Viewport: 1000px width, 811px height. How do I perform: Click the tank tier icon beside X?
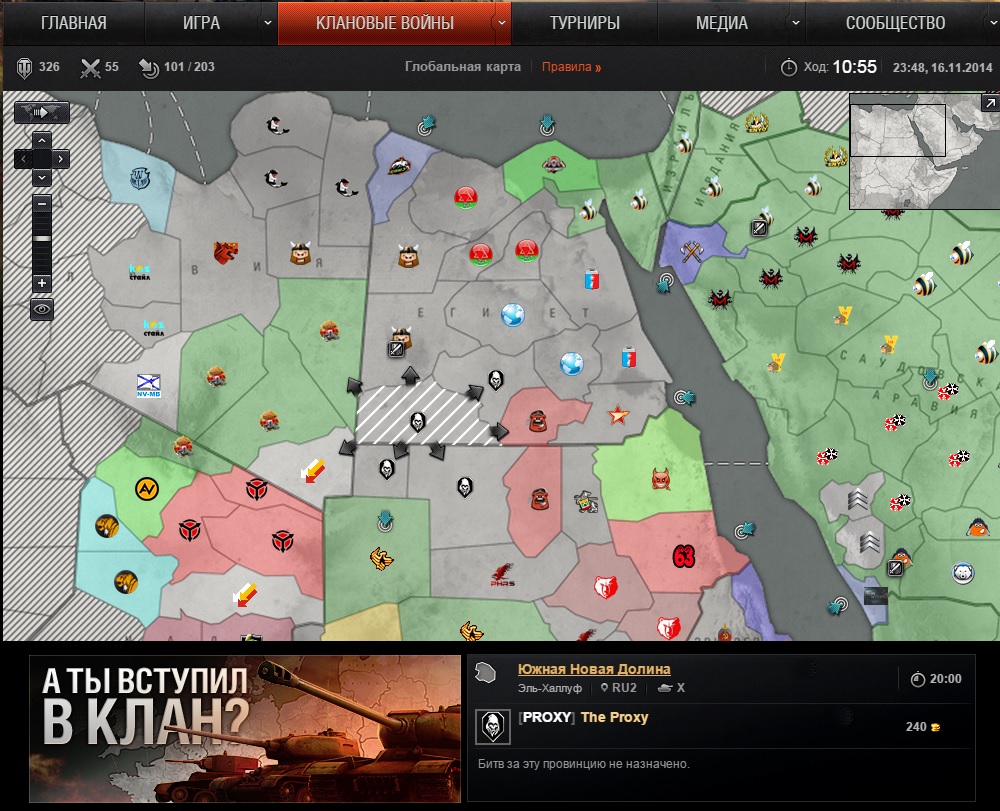pos(665,688)
